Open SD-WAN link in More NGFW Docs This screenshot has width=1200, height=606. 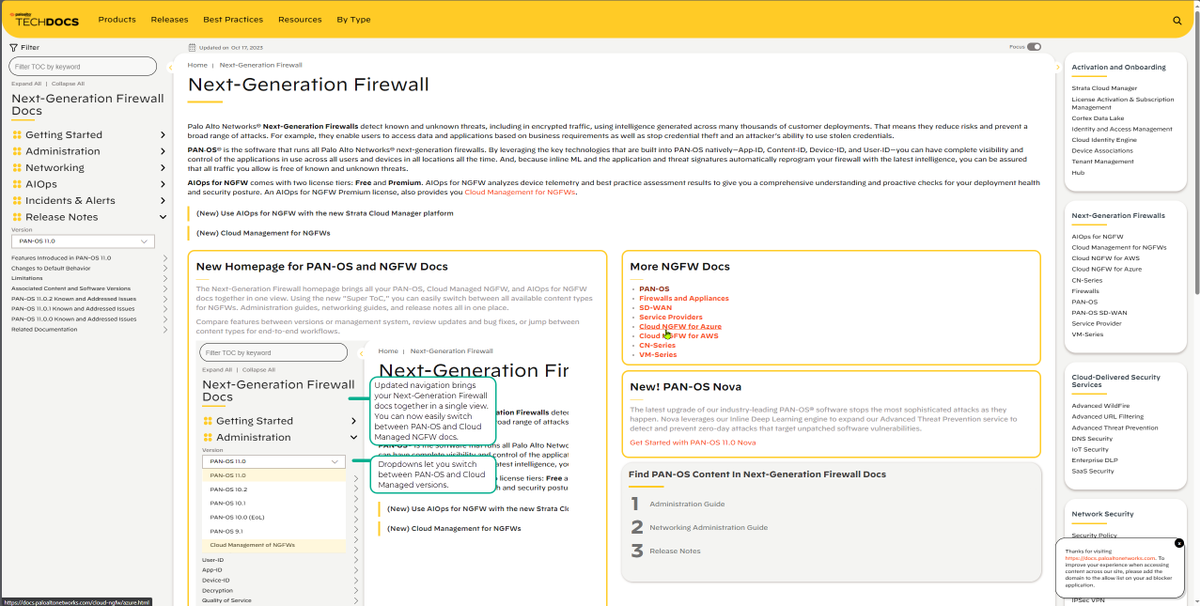click(656, 308)
